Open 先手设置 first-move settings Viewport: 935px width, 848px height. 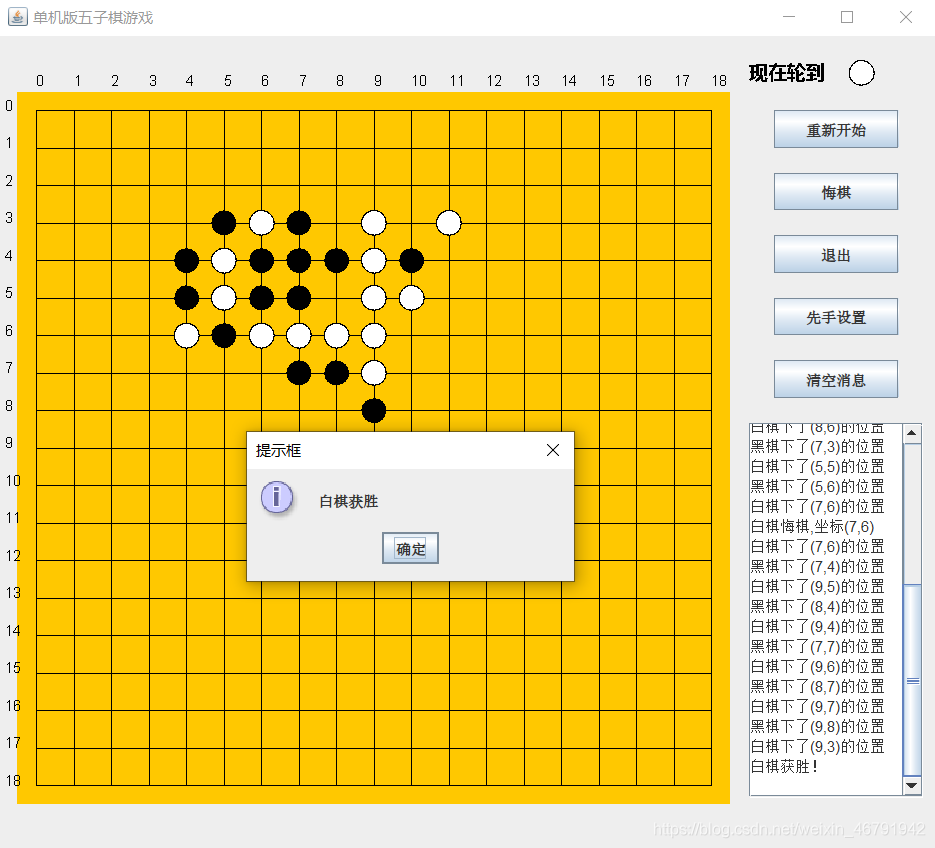(x=835, y=317)
